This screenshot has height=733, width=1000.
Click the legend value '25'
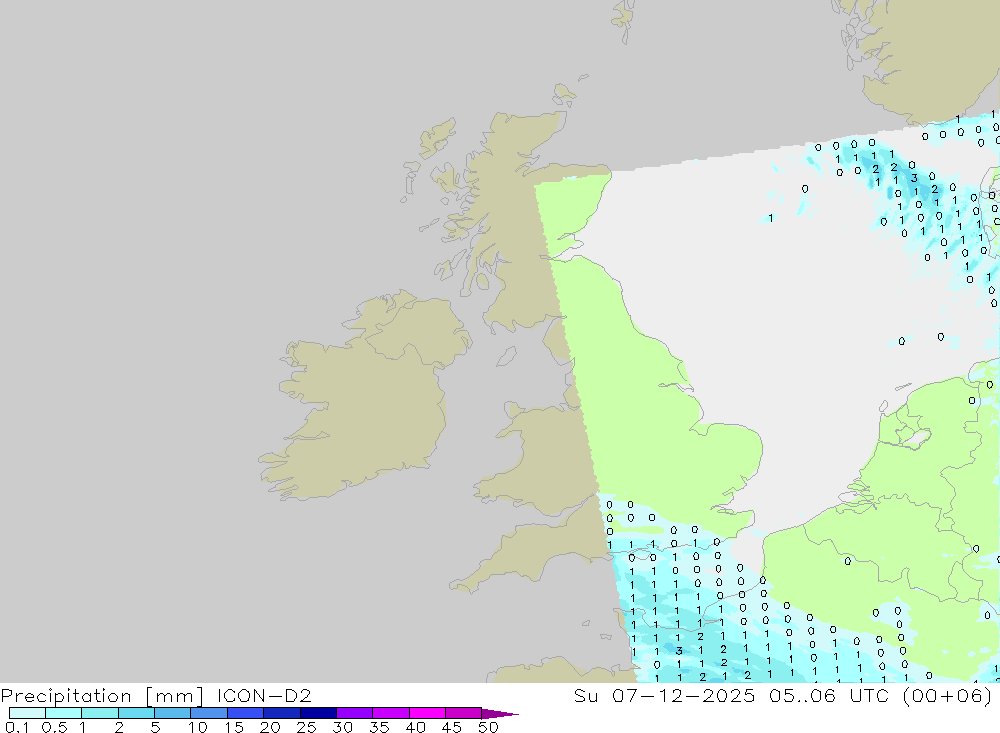(306, 727)
